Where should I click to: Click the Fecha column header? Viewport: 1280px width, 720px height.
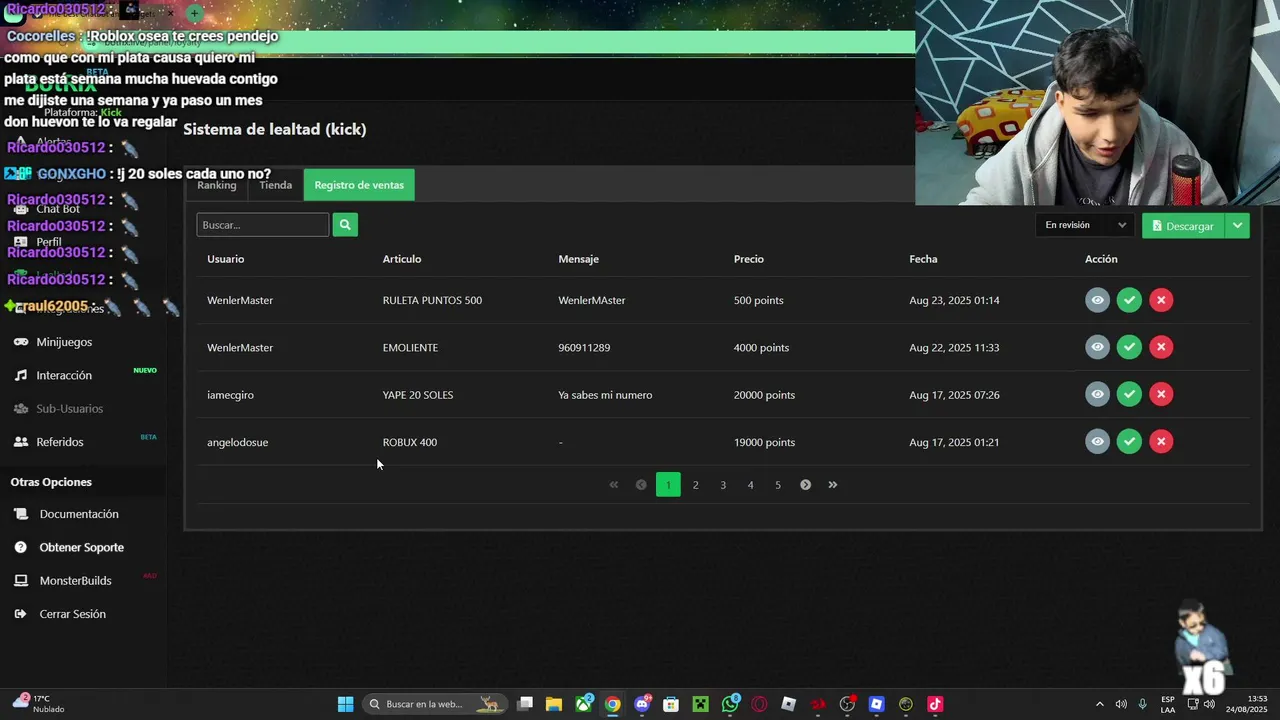[x=923, y=259]
